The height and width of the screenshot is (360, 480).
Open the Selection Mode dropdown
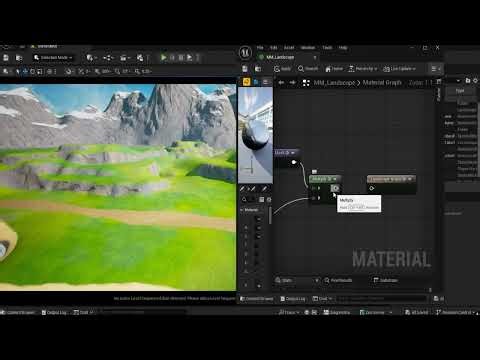click(53, 58)
